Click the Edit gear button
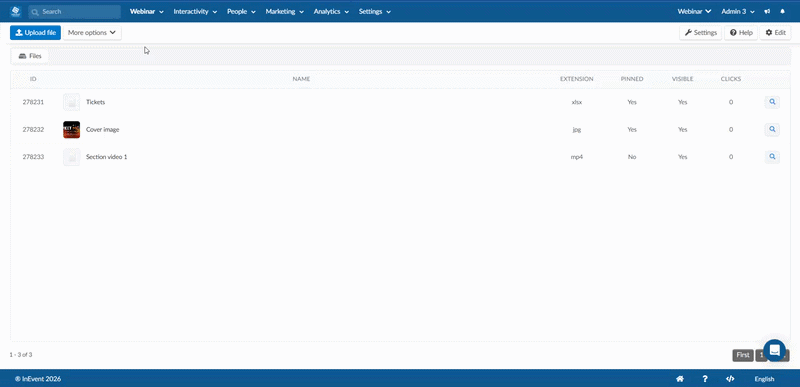Screen dimensions: 800x387 776,33
